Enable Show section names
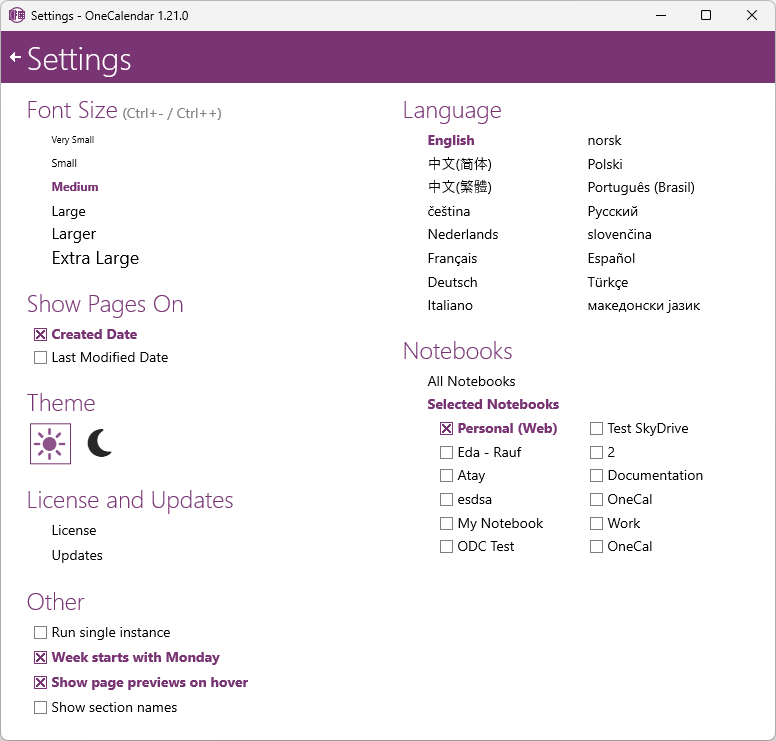Image resolution: width=776 pixels, height=741 pixels. [41, 707]
